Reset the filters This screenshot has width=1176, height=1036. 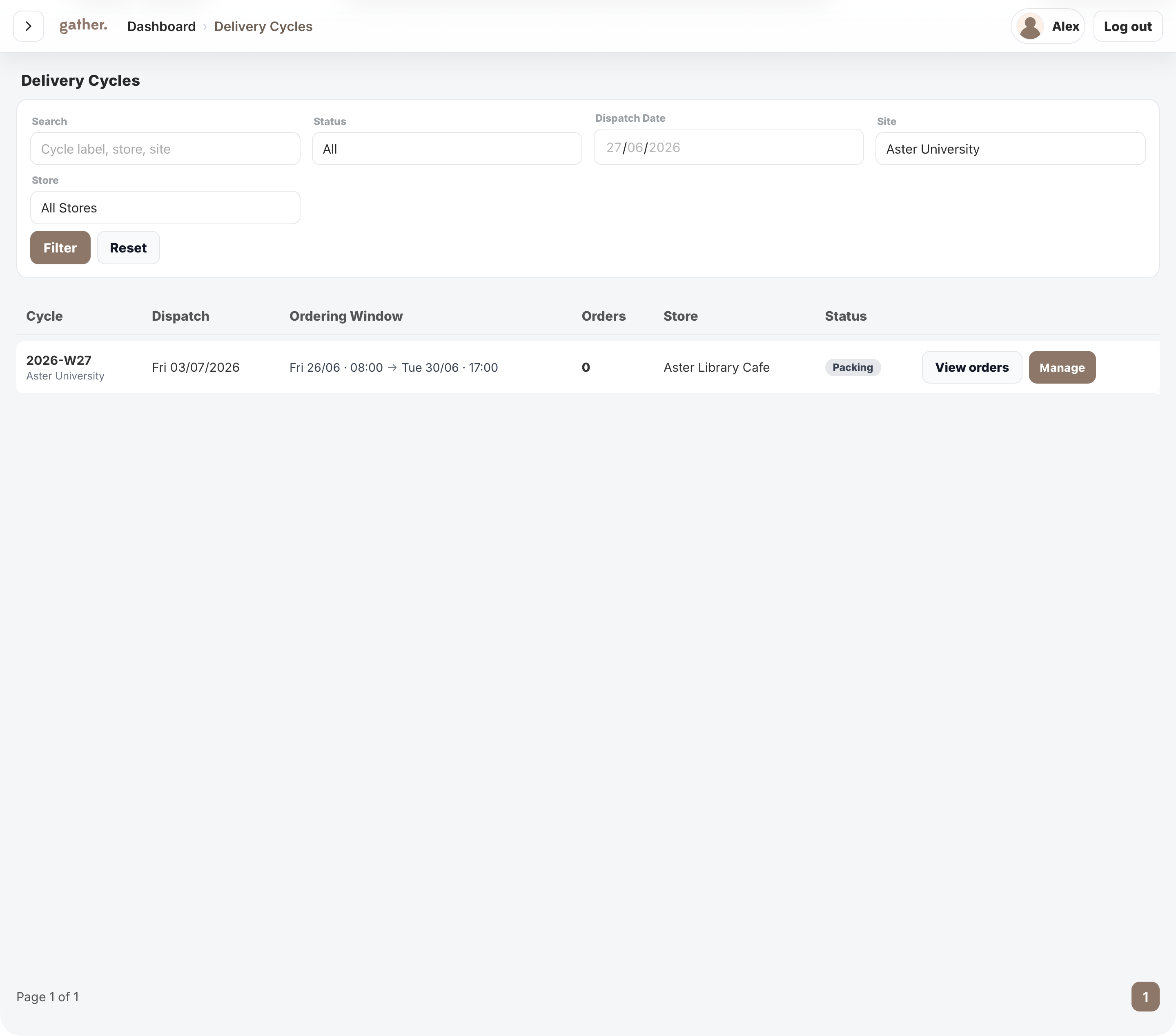tap(128, 248)
